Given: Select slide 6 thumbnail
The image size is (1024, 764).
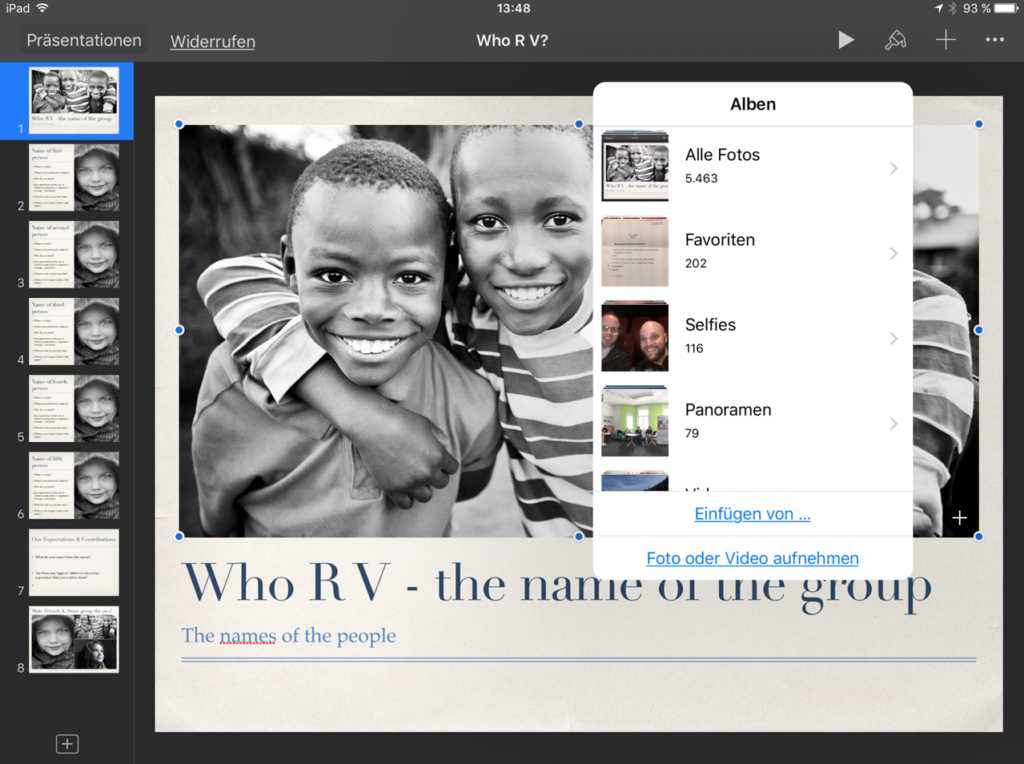Looking at the screenshot, I should [x=74, y=486].
